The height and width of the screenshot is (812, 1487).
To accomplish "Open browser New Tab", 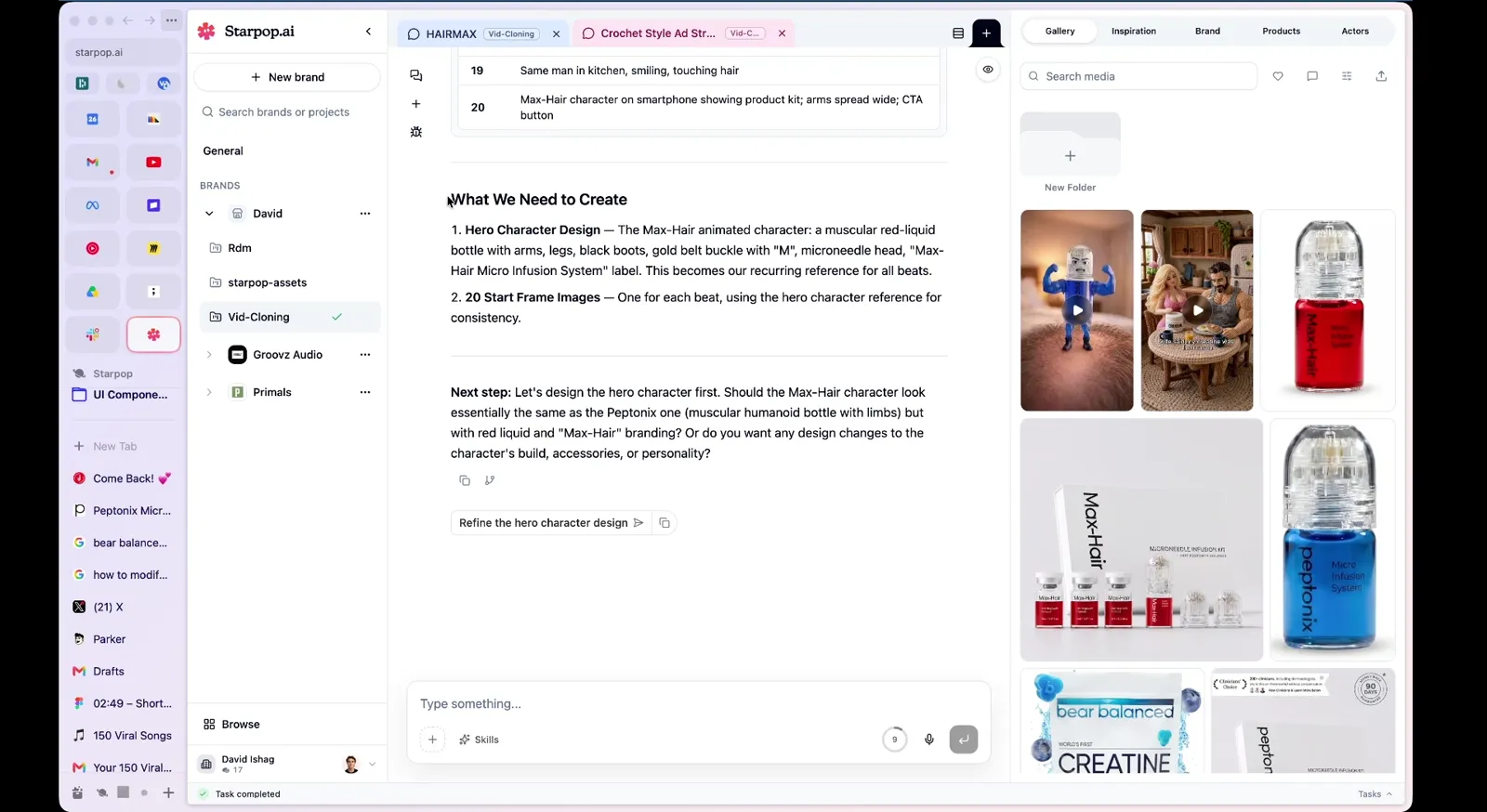I will tap(114, 446).
